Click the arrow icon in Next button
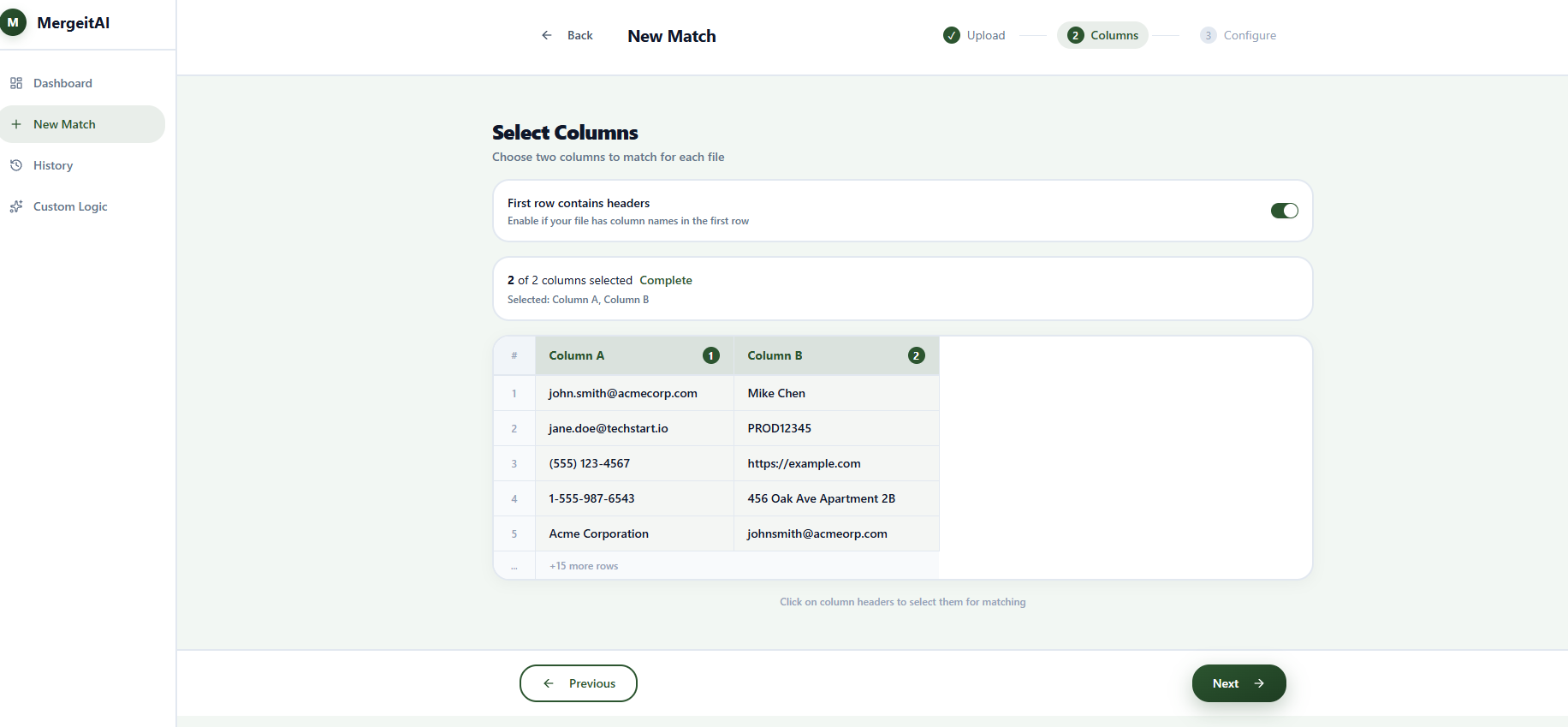 (1259, 683)
